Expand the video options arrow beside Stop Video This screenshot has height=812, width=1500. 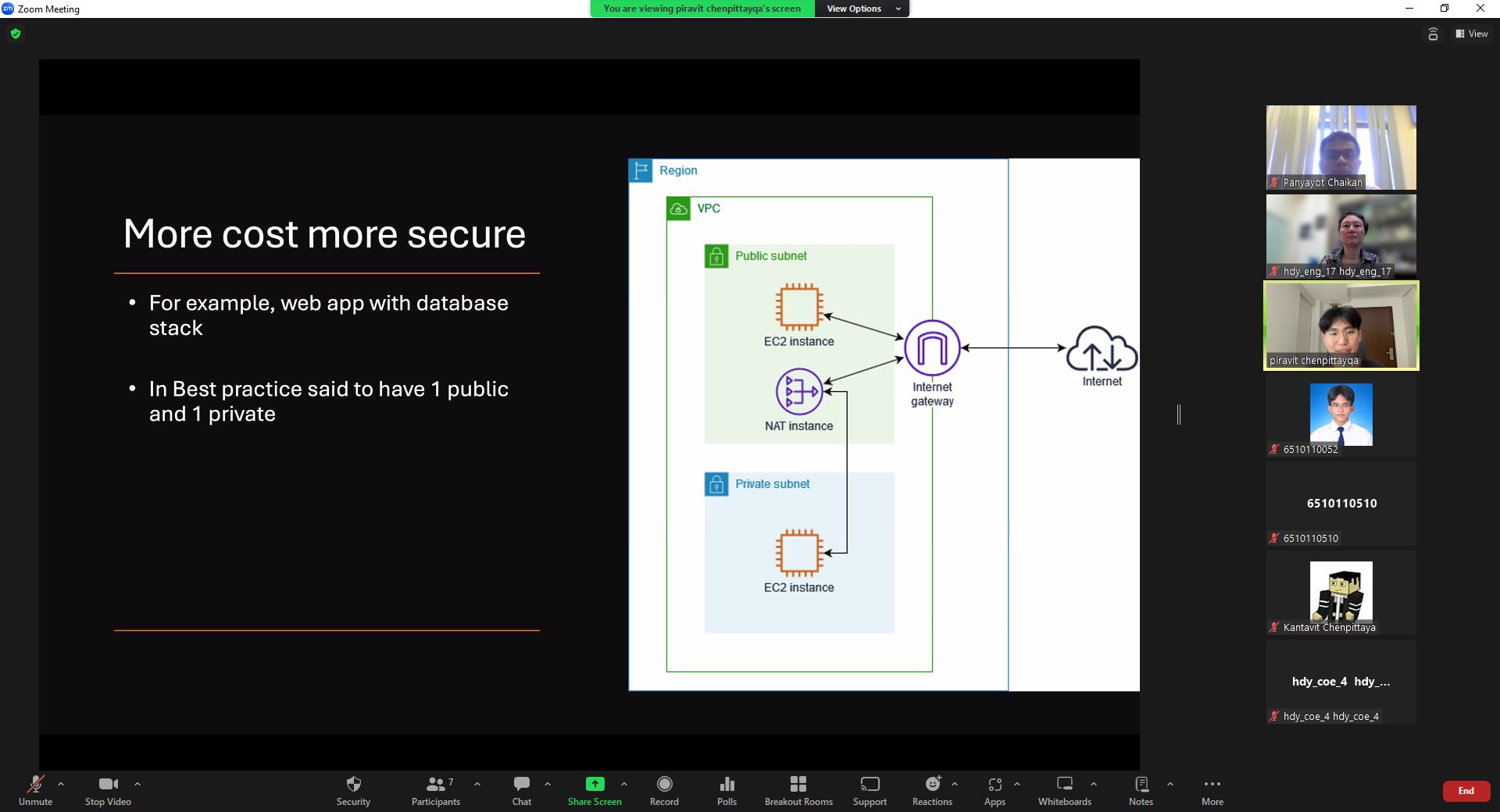point(137,784)
